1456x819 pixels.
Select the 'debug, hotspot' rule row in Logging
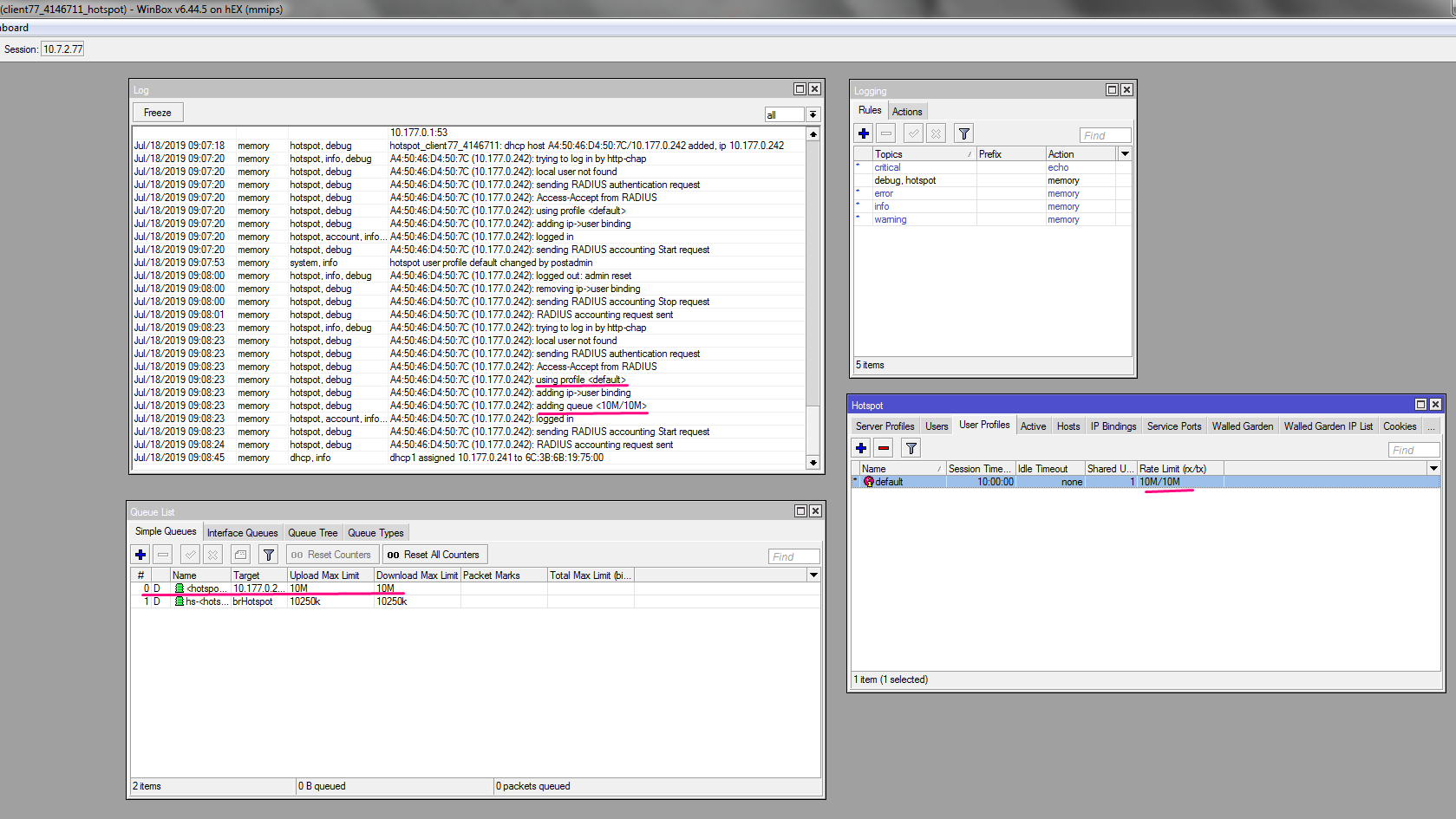[x=993, y=180]
